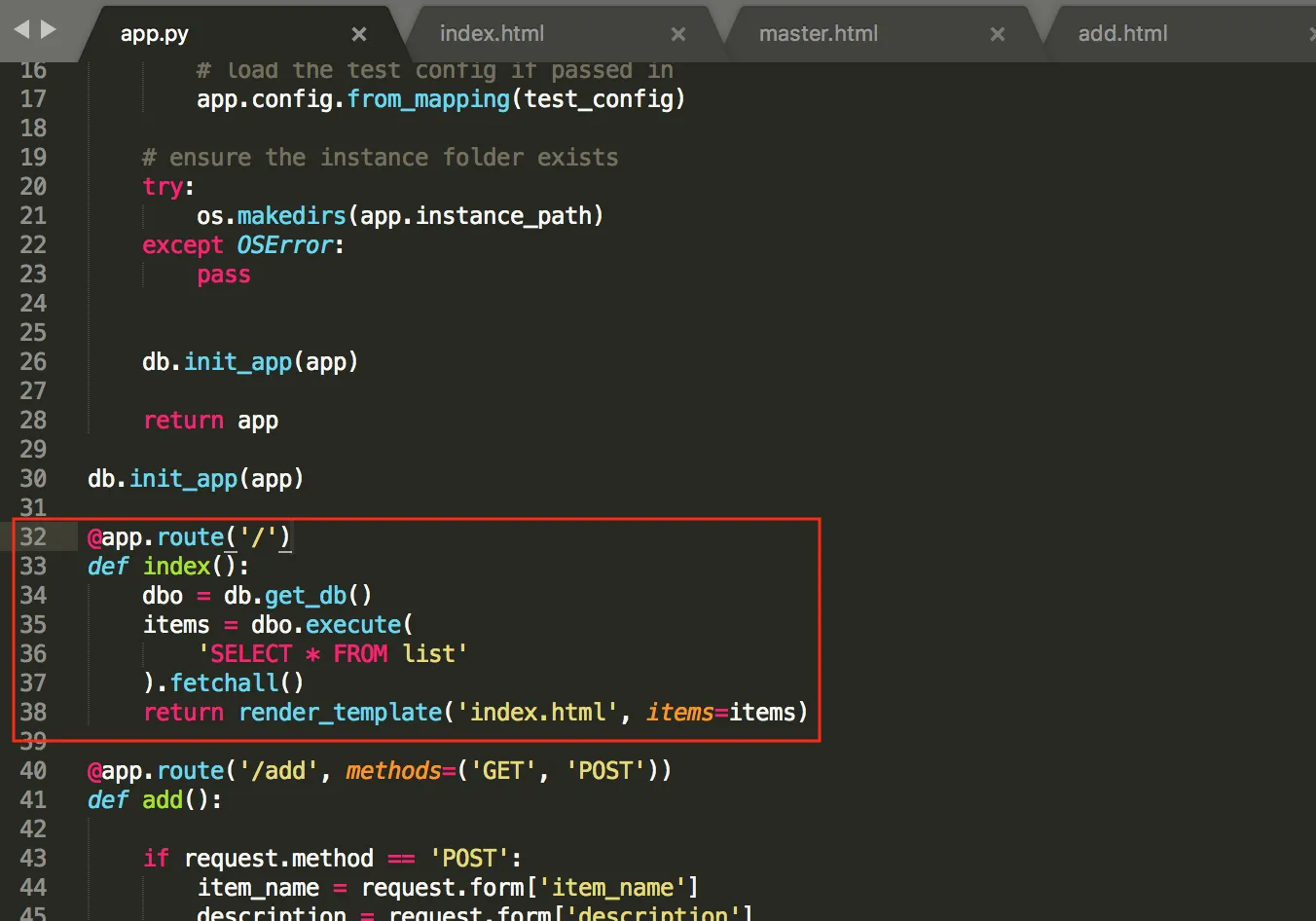The width and height of the screenshot is (1316, 921).
Task: Click the index function name
Action: click(176, 567)
